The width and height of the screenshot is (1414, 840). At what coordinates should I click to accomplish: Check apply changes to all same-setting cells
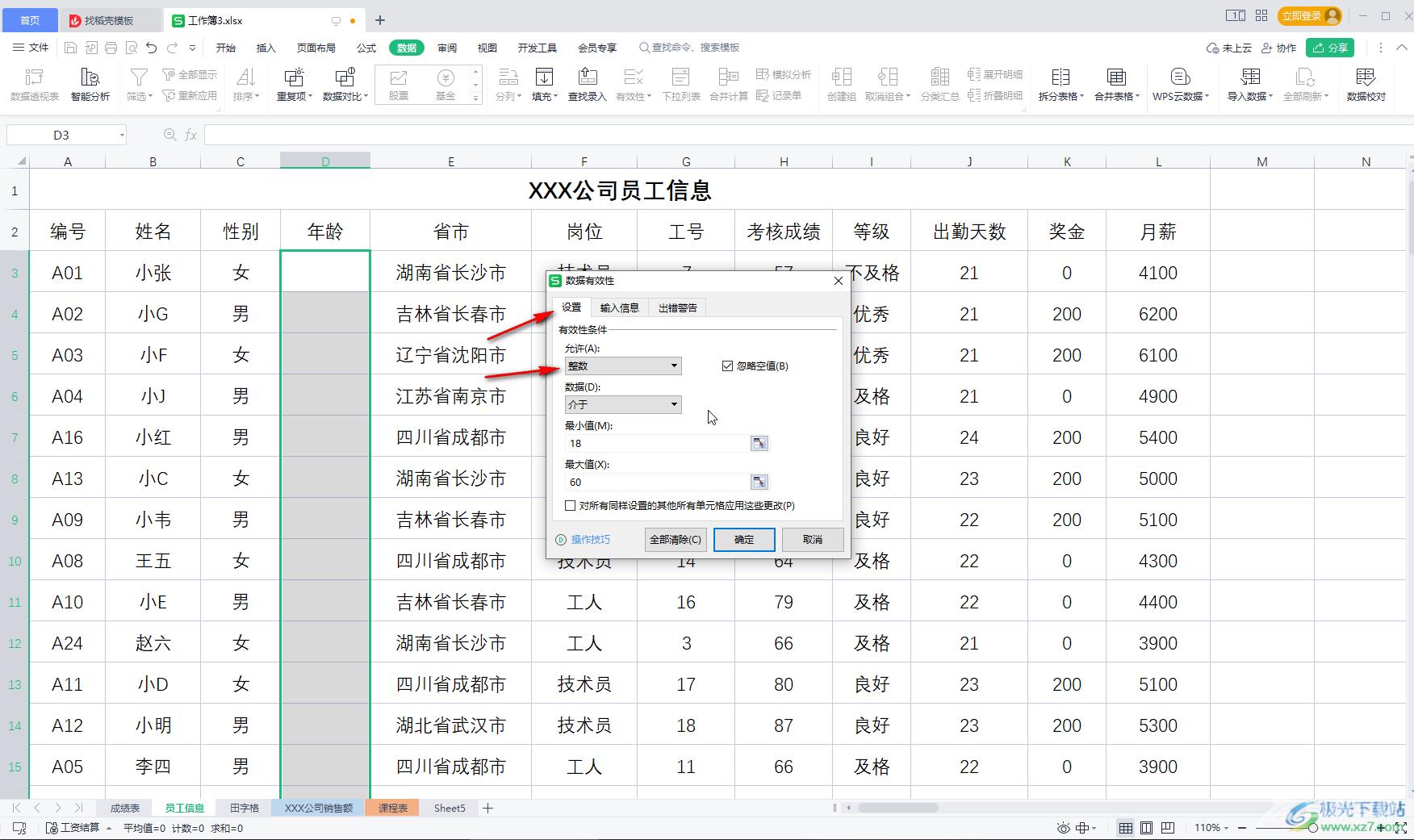pyautogui.click(x=571, y=506)
